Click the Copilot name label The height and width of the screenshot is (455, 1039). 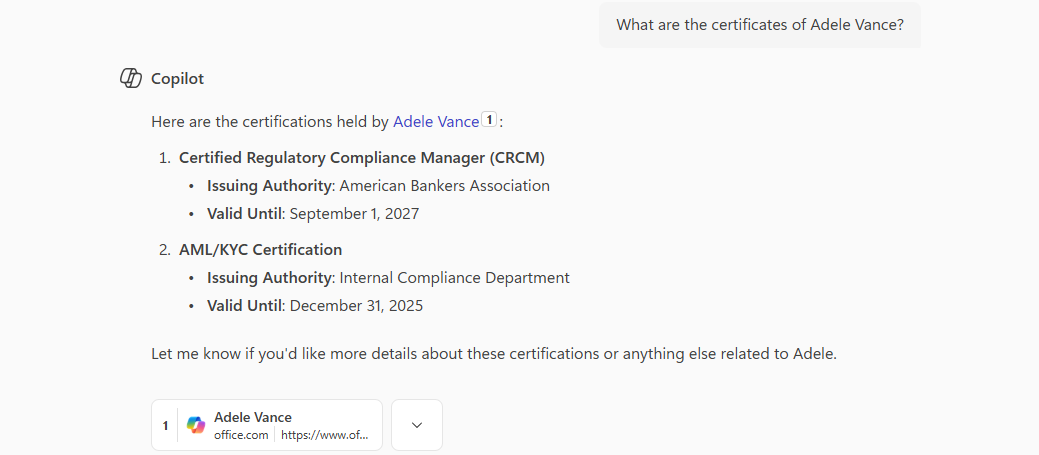177,78
